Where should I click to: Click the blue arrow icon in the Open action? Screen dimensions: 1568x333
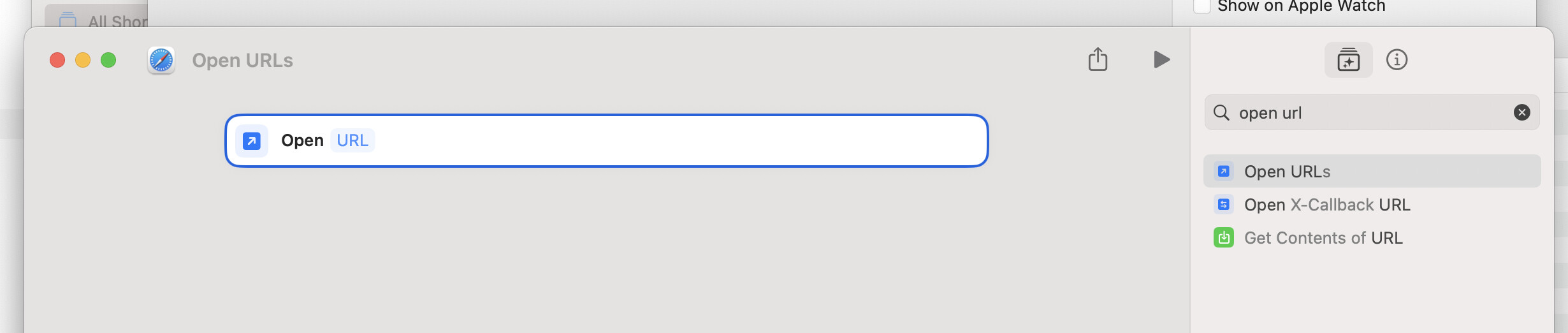tap(252, 140)
